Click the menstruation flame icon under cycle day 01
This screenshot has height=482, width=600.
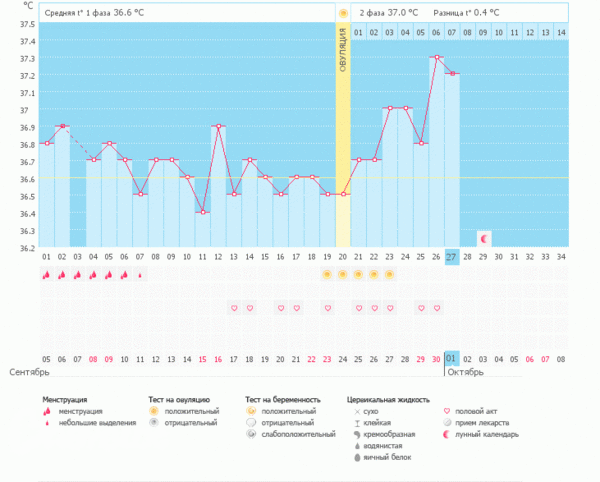click(x=46, y=275)
